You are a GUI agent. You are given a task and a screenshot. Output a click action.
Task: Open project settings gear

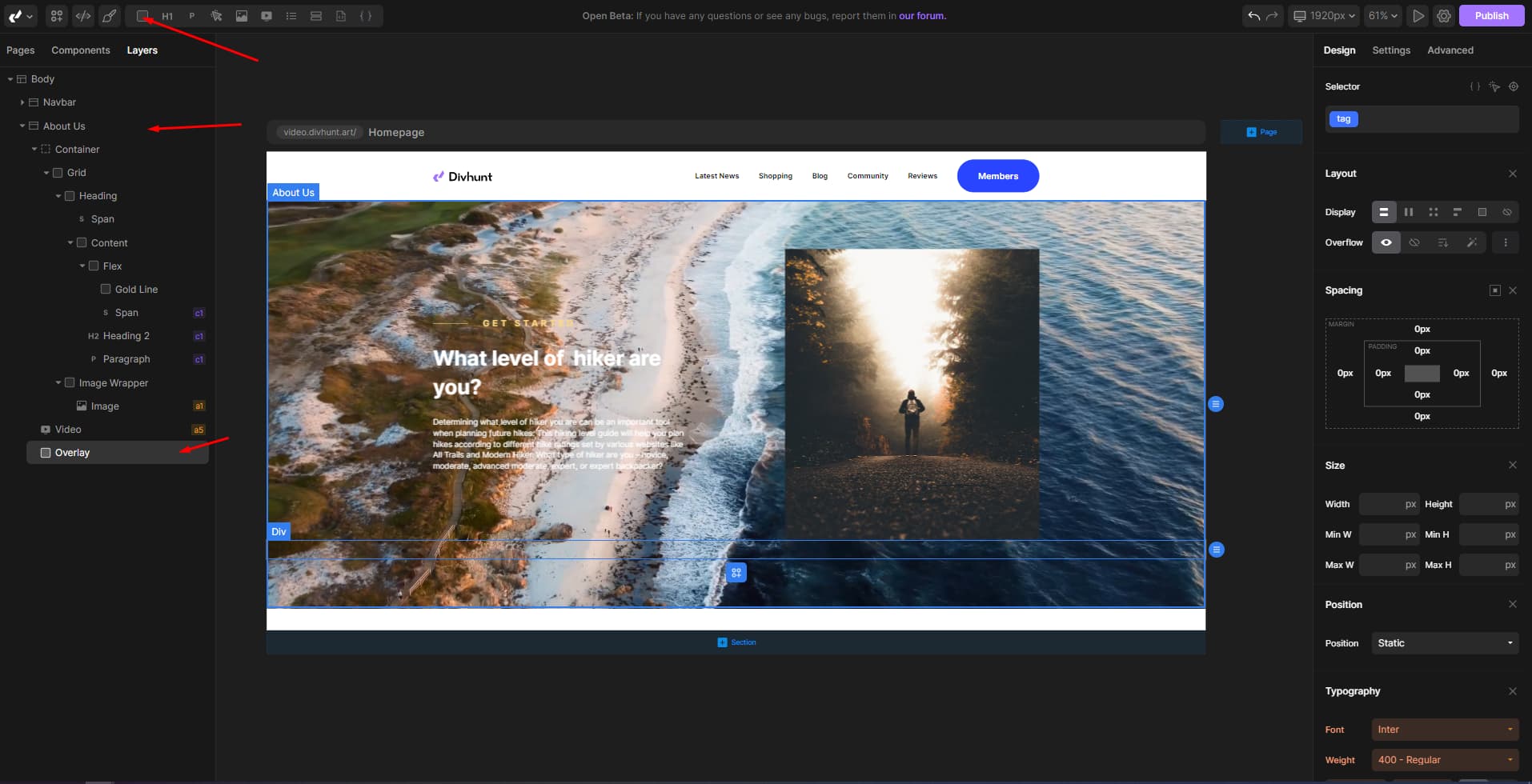(1444, 15)
